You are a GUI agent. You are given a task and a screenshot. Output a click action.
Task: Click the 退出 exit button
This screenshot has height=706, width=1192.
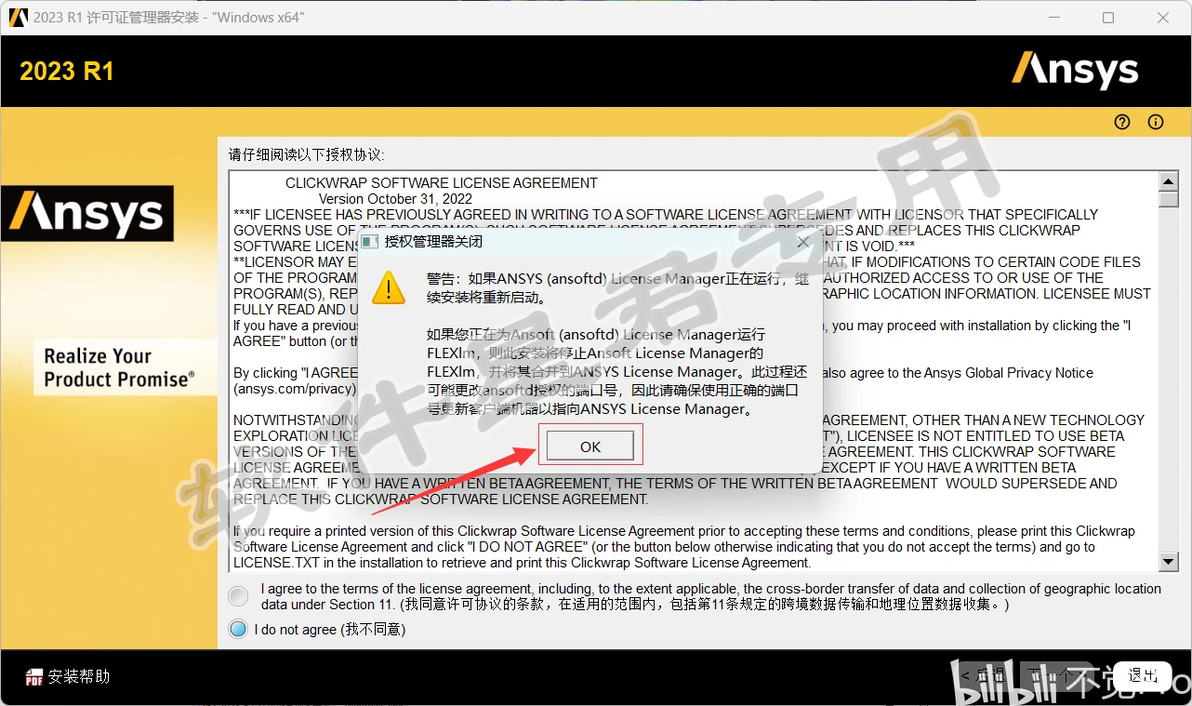[1142, 675]
